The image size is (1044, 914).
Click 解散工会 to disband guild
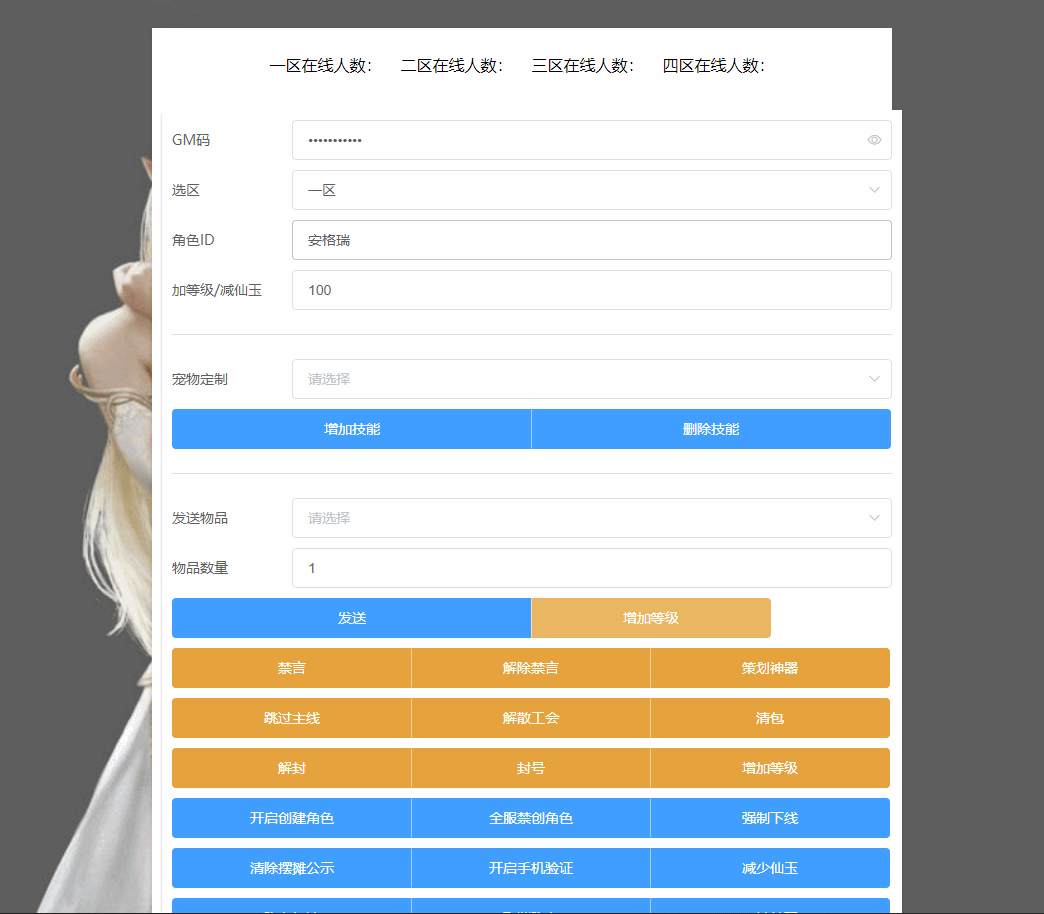click(x=531, y=718)
